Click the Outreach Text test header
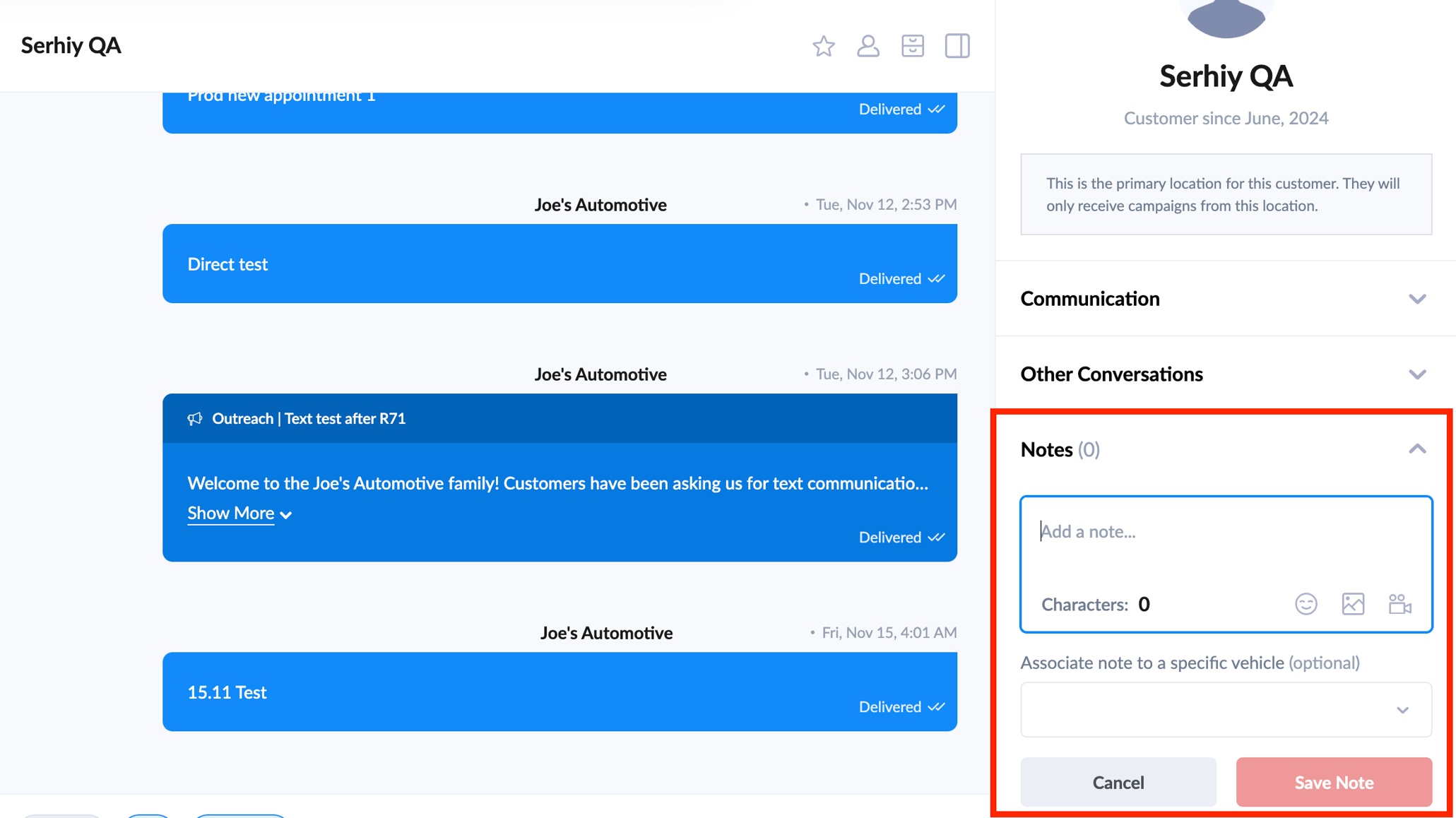Image resolution: width=1456 pixels, height=818 pixels. click(x=309, y=419)
